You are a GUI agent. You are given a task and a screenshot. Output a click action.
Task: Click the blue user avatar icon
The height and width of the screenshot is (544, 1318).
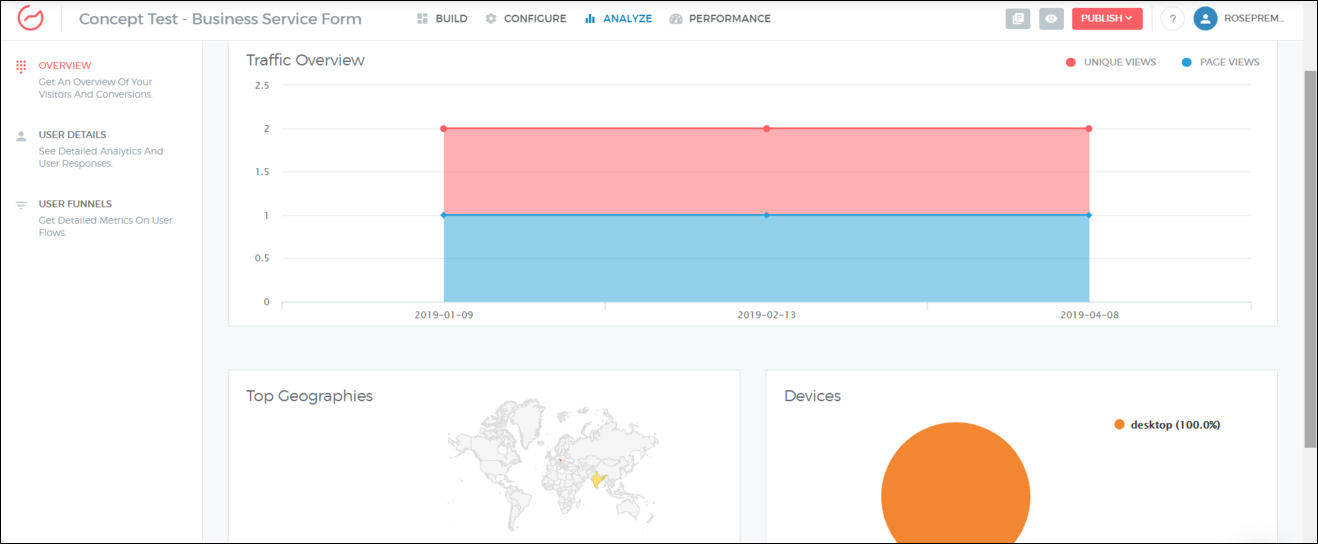tap(1205, 19)
